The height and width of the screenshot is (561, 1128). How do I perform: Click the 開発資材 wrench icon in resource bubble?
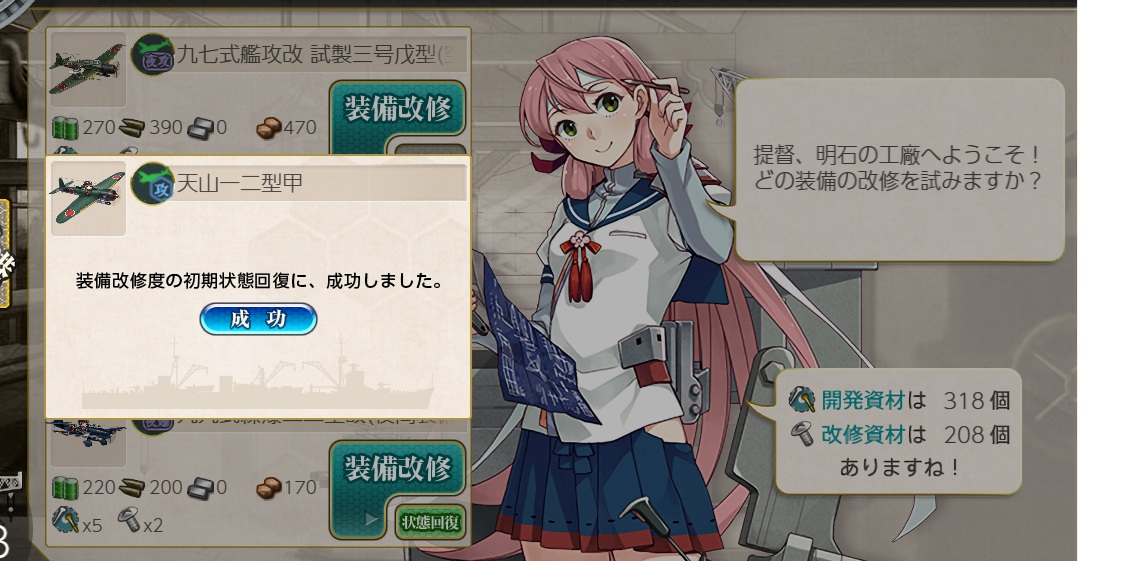(801, 399)
